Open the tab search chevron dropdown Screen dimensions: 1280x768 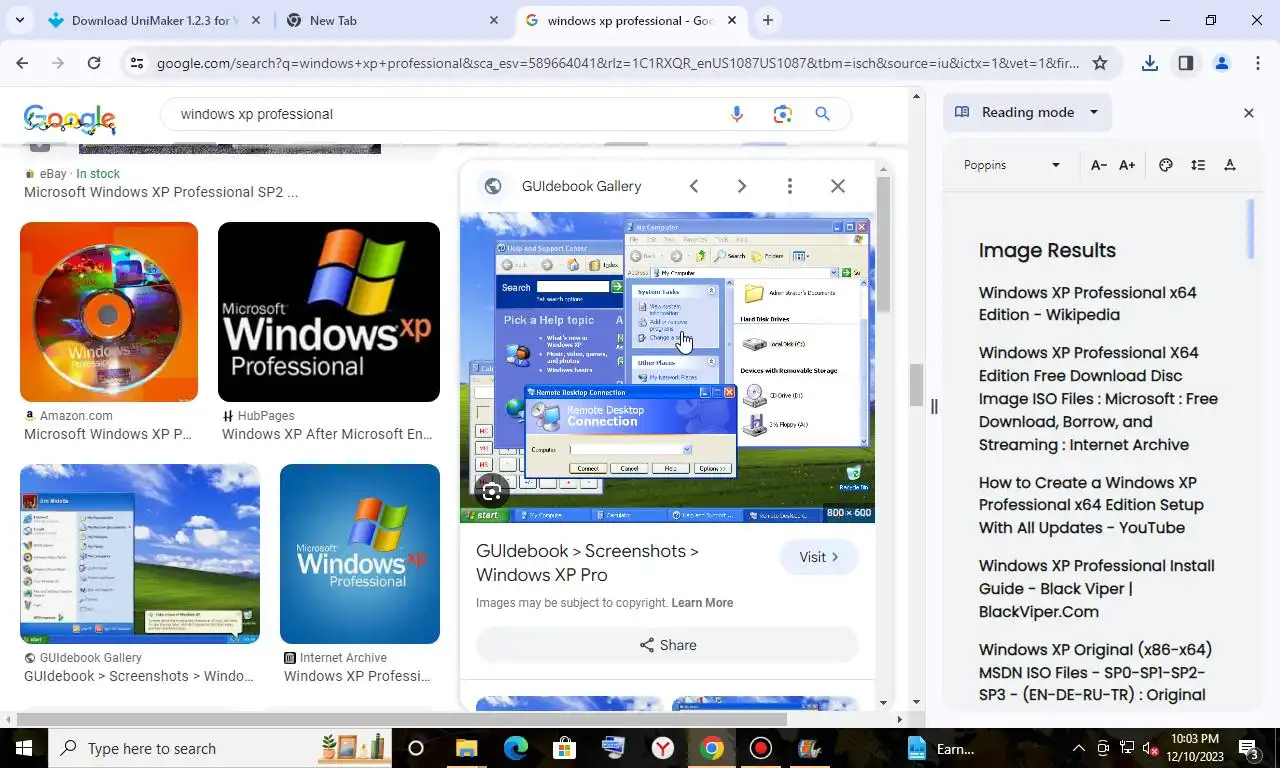coord(20,20)
